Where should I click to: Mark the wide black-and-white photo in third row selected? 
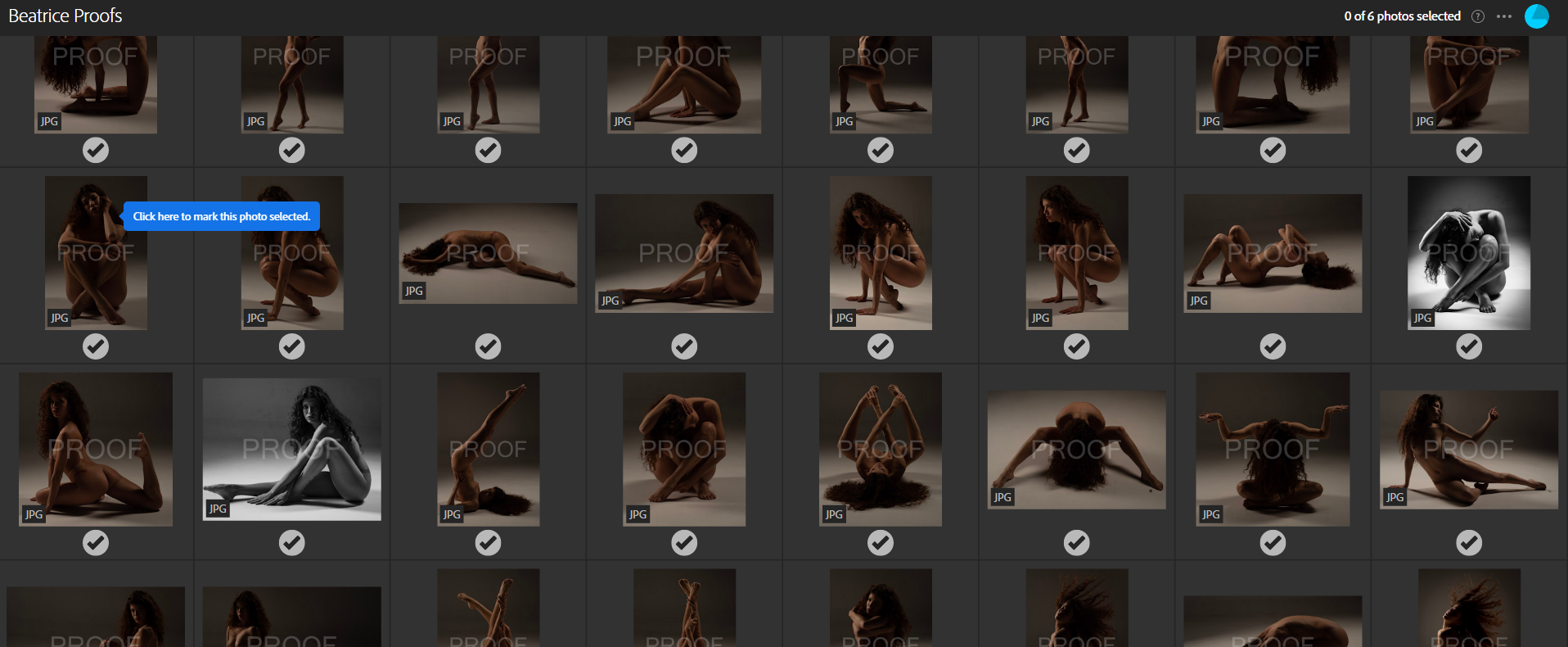[292, 543]
